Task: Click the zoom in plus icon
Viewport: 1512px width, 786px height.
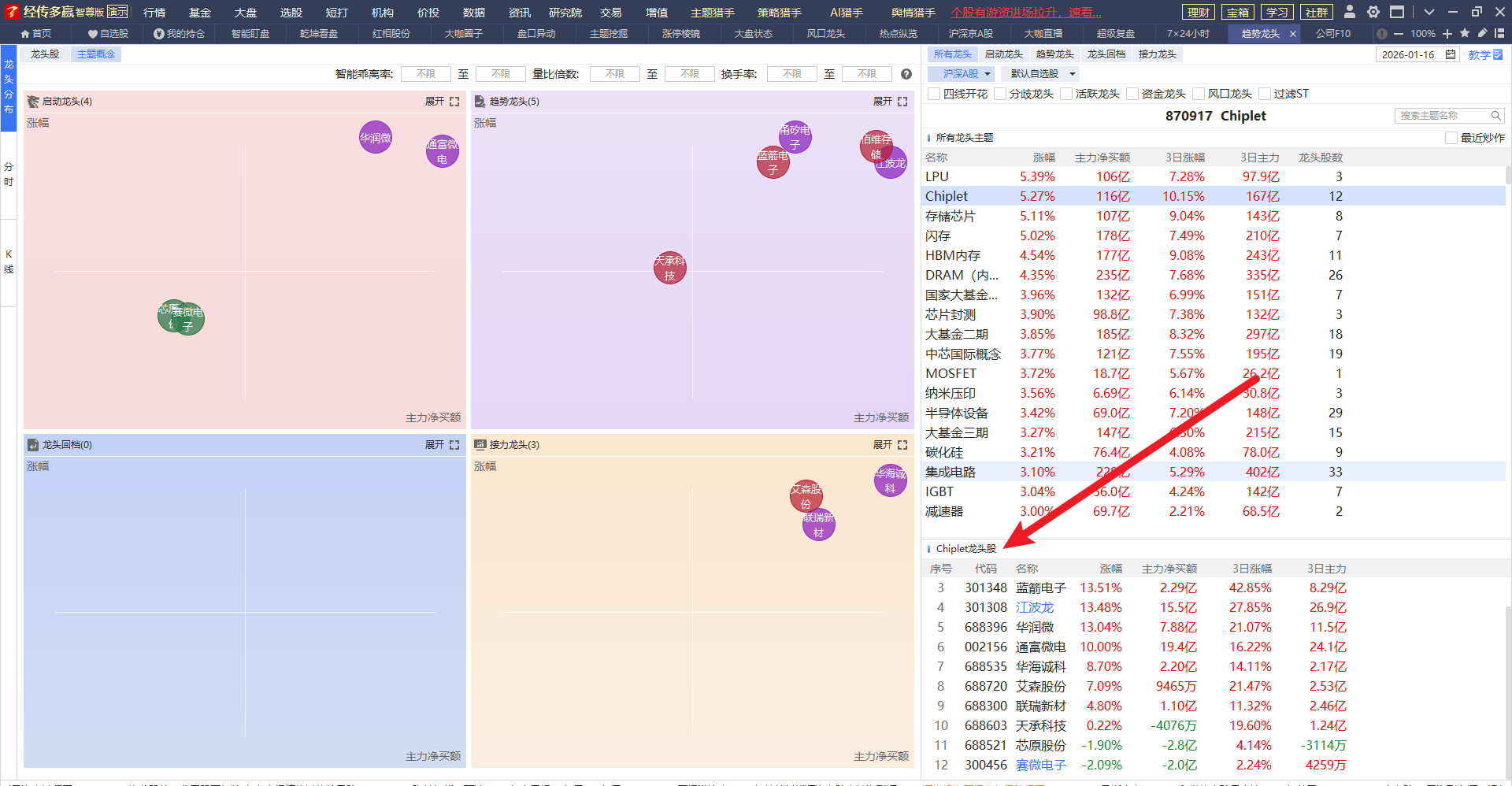Action: (x=1447, y=34)
